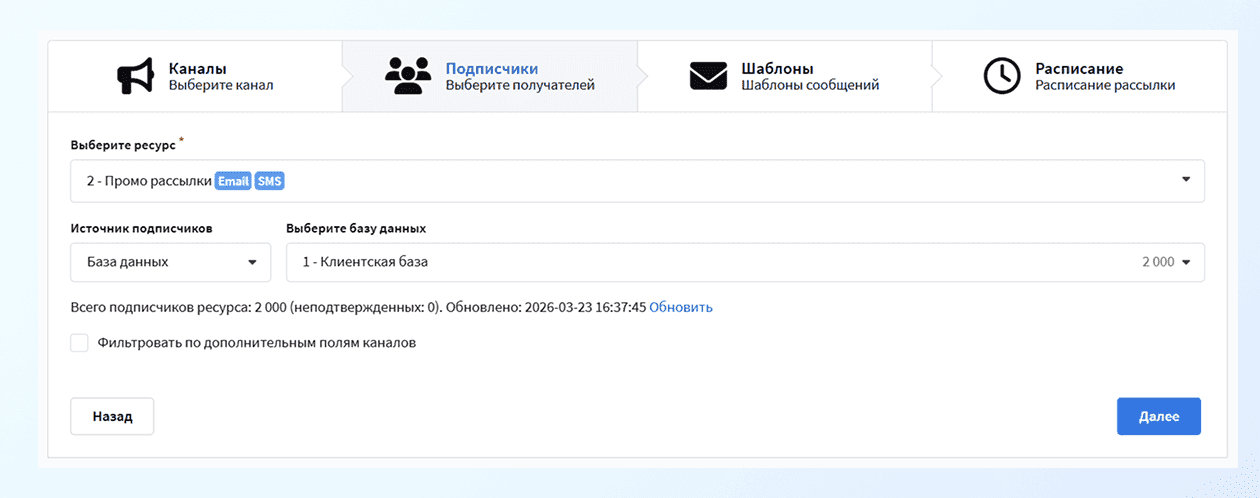Click the megaphone icon for Каналы
Viewport: 1260px width, 498px height.
click(135, 77)
